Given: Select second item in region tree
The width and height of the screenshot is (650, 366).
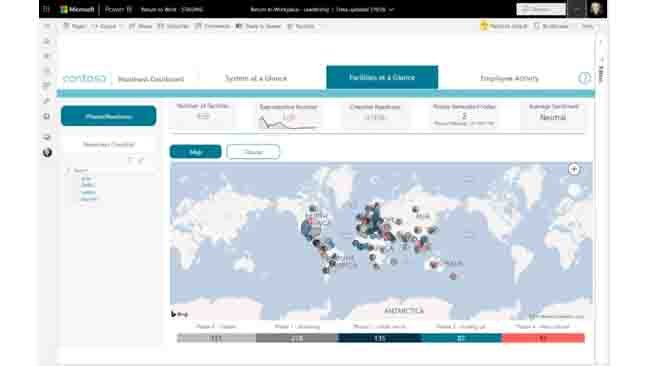Looking at the screenshot, I should (88, 185).
